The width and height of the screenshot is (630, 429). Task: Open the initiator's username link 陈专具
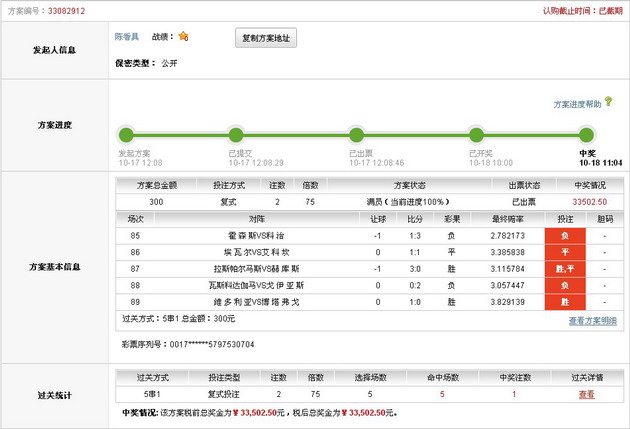128,37
